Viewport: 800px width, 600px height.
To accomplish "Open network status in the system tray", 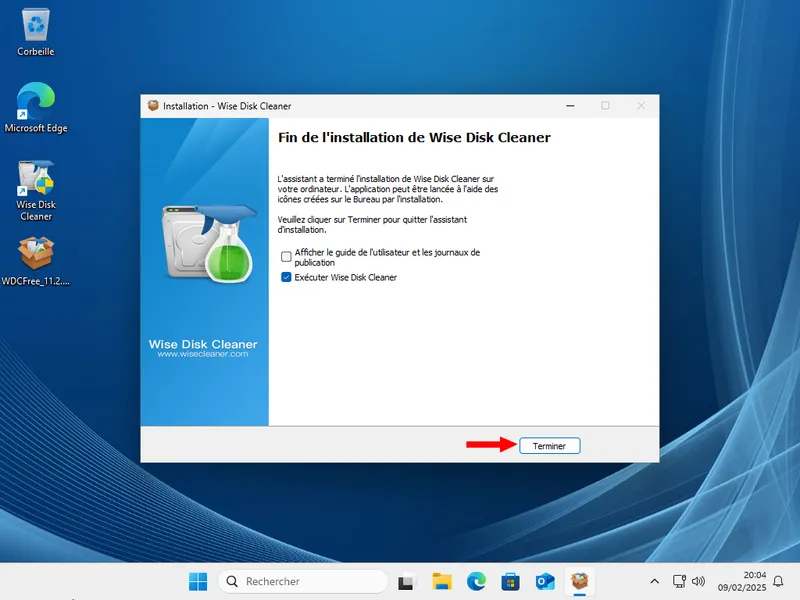I will [x=679, y=581].
